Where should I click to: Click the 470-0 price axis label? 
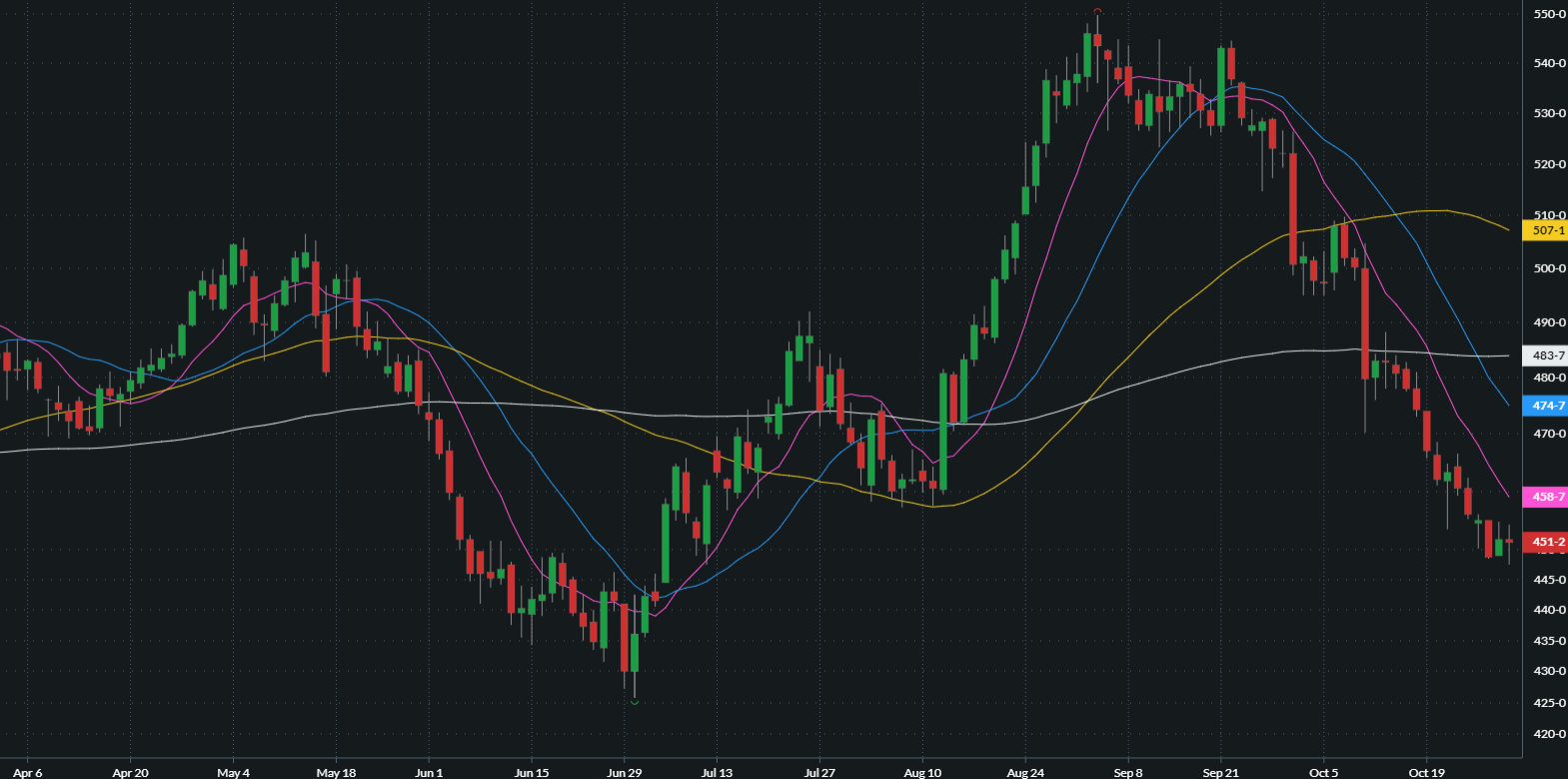[1549, 434]
